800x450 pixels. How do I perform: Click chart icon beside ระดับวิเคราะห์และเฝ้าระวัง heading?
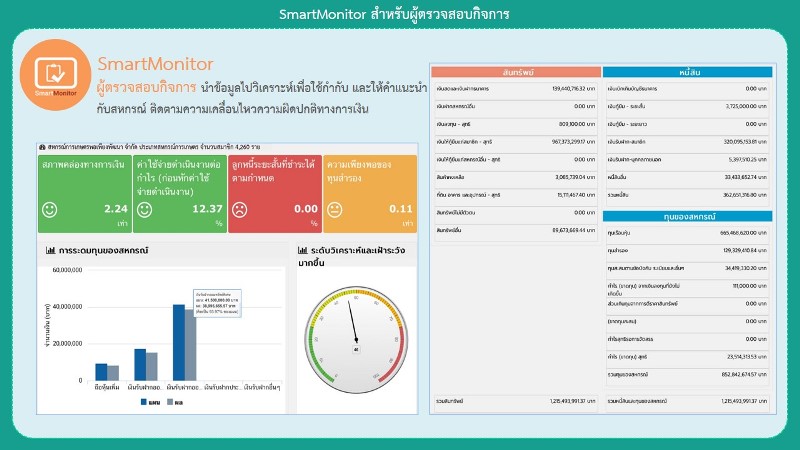[303, 251]
